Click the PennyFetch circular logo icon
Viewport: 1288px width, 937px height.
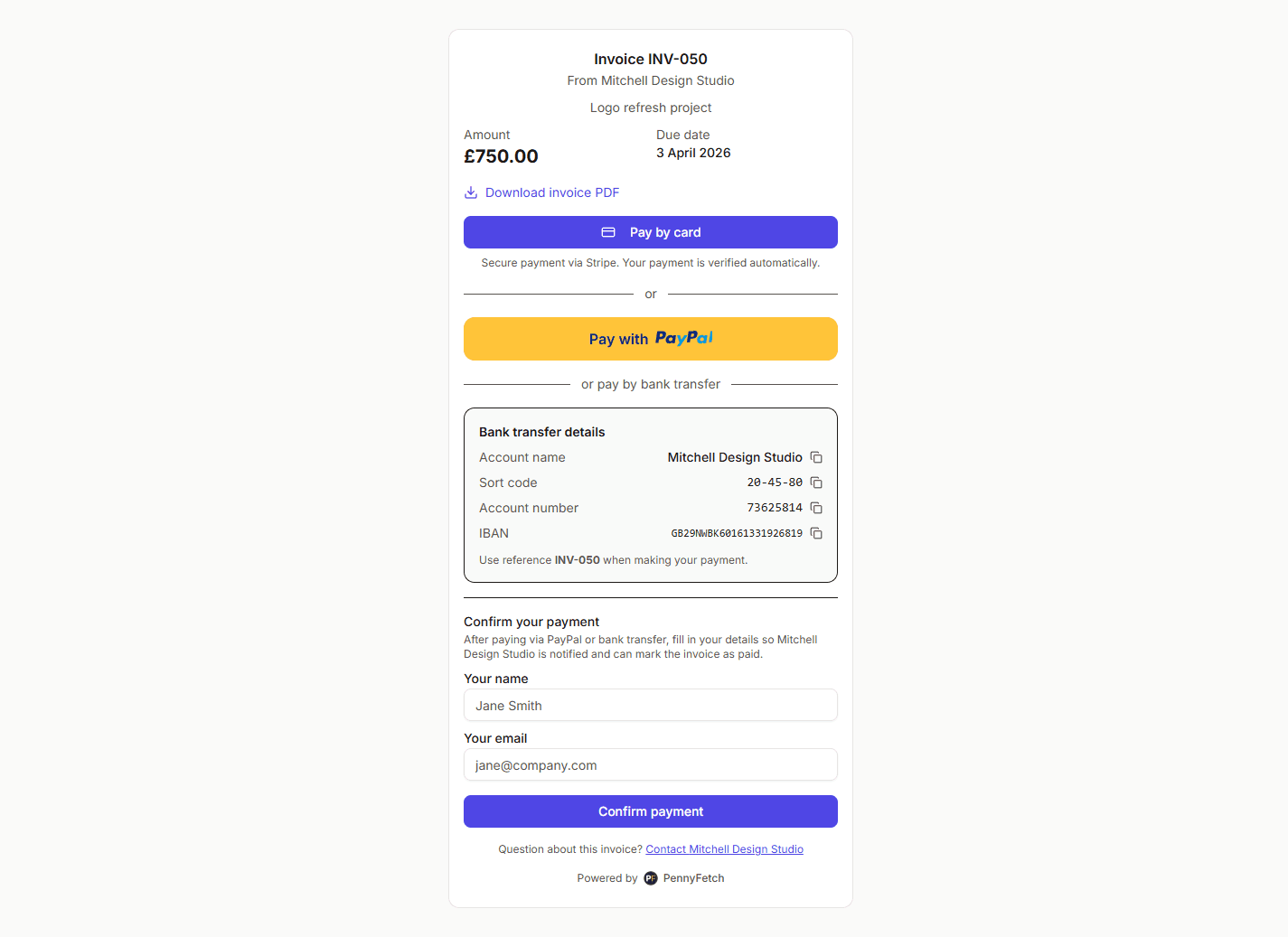[650, 877]
